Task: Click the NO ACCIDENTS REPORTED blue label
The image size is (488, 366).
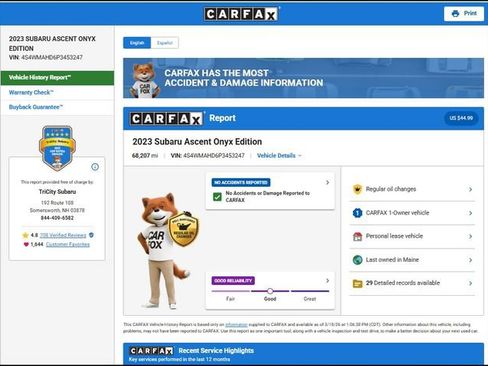Action: click(x=241, y=182)
